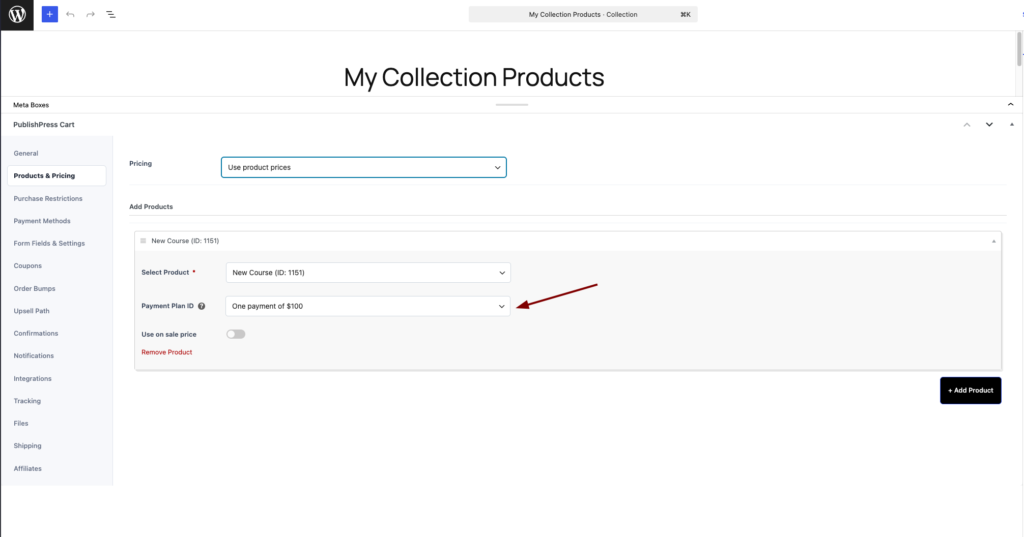Open the Notifications tab
This screenshot has width=1024, height=537.
pos(34,356)
